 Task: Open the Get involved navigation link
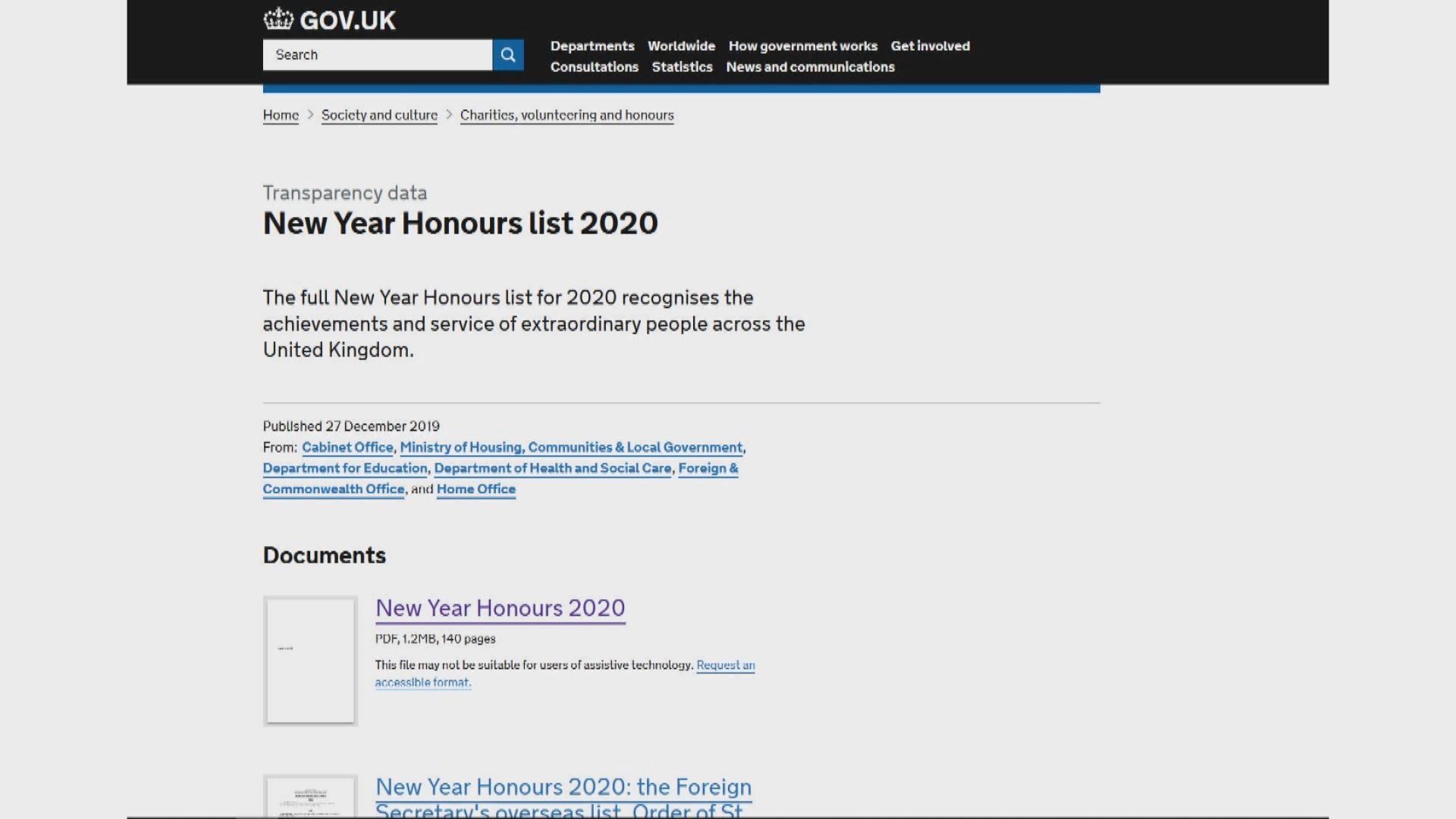(x=930, y=45)
